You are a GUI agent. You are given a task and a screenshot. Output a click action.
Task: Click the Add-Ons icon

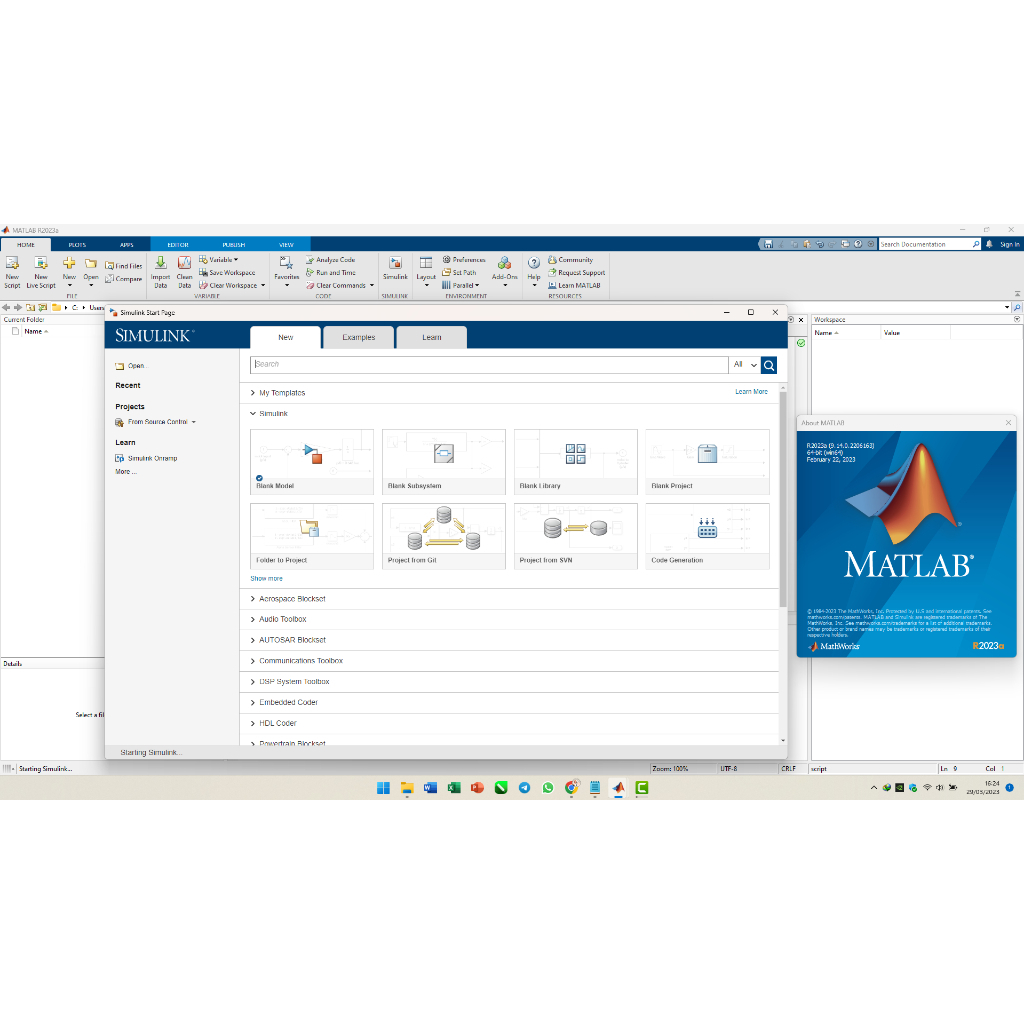(504, 264)
